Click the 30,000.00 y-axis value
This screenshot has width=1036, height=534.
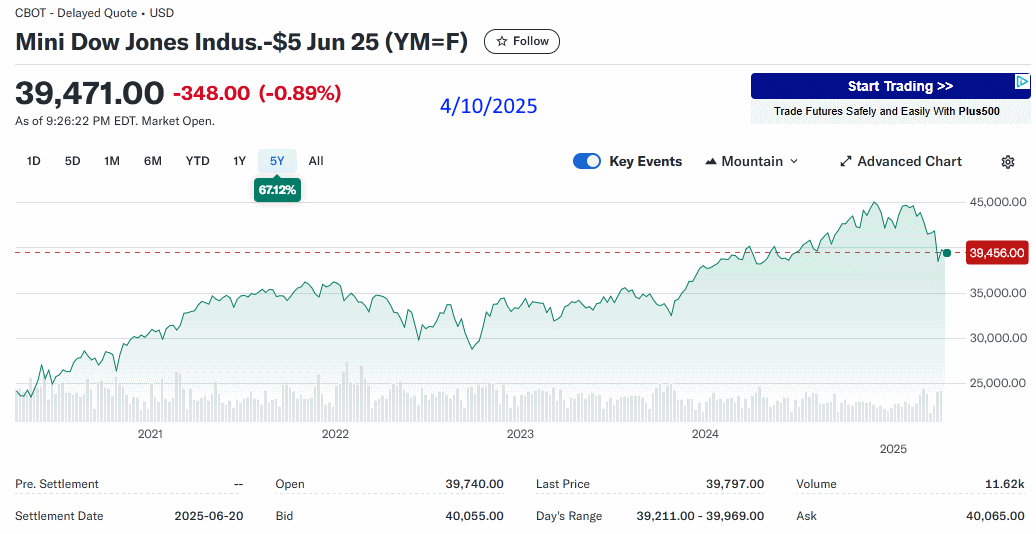coord(998,338)
